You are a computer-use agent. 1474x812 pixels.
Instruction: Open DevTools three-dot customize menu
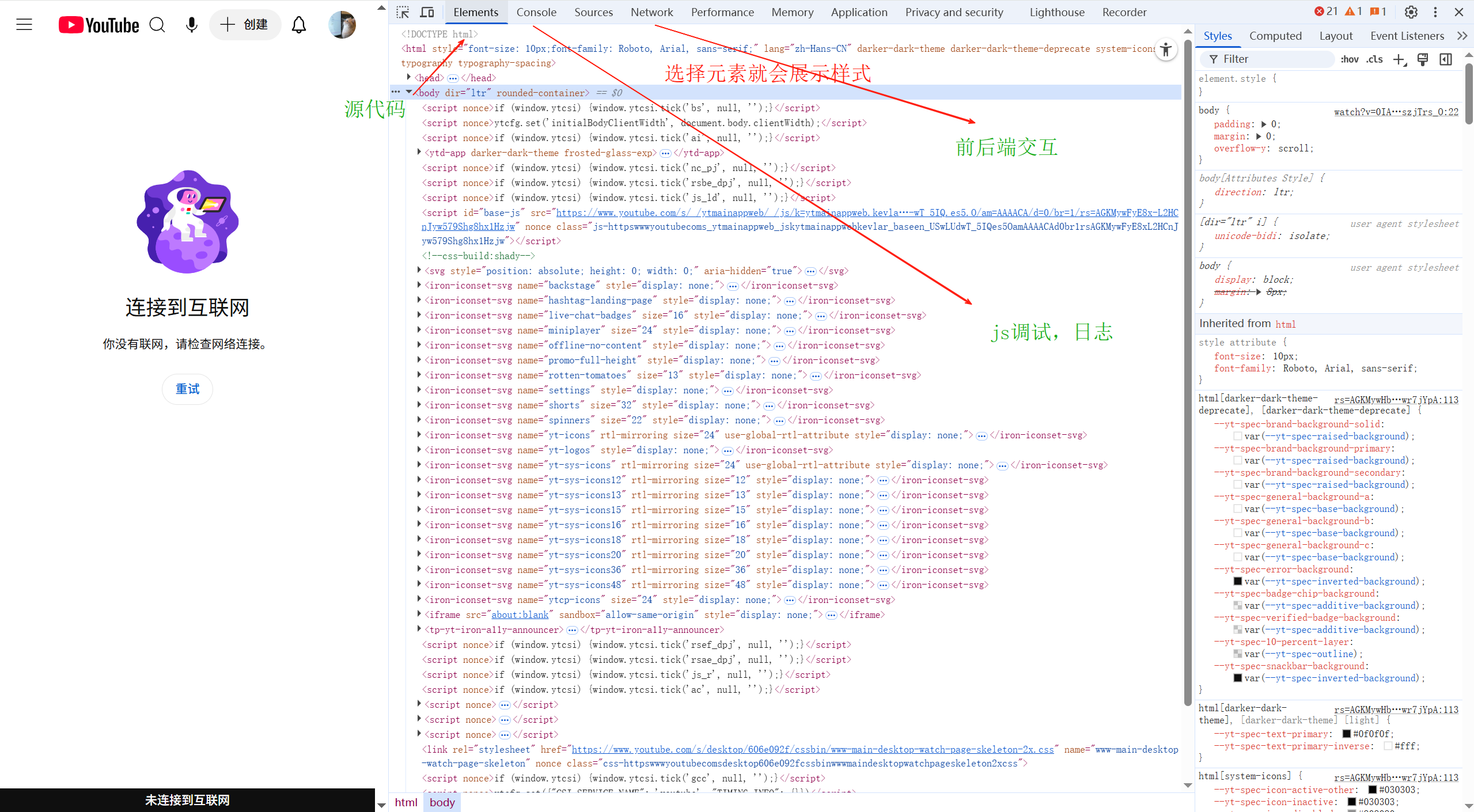click(x=1435, y=12)
